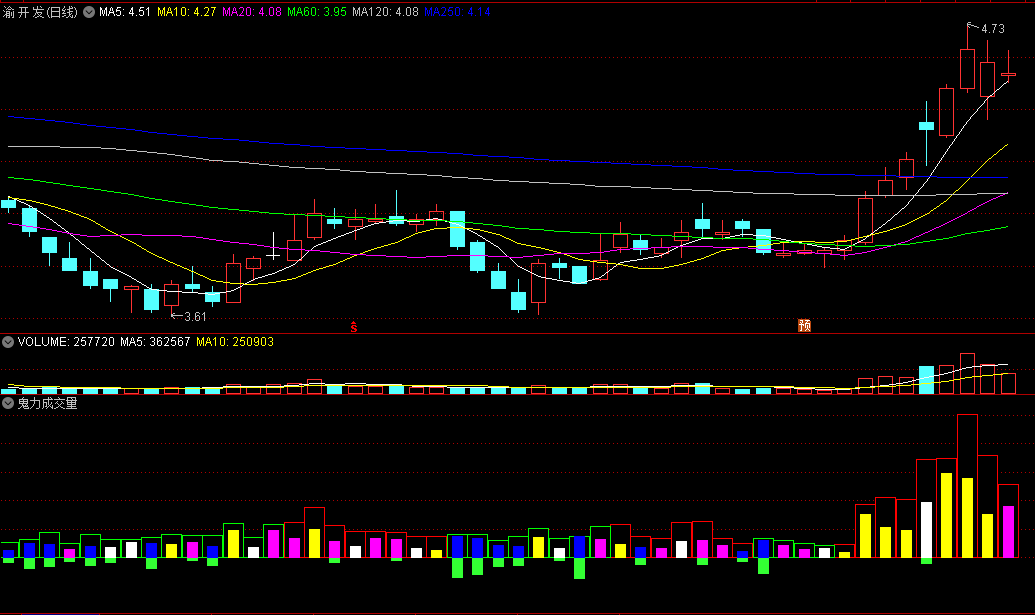Image resolution: width=1035 pixels, height=615 pixels.
Task: Click the VOLUME: 257720 value
Action: (x=66, y=342)
